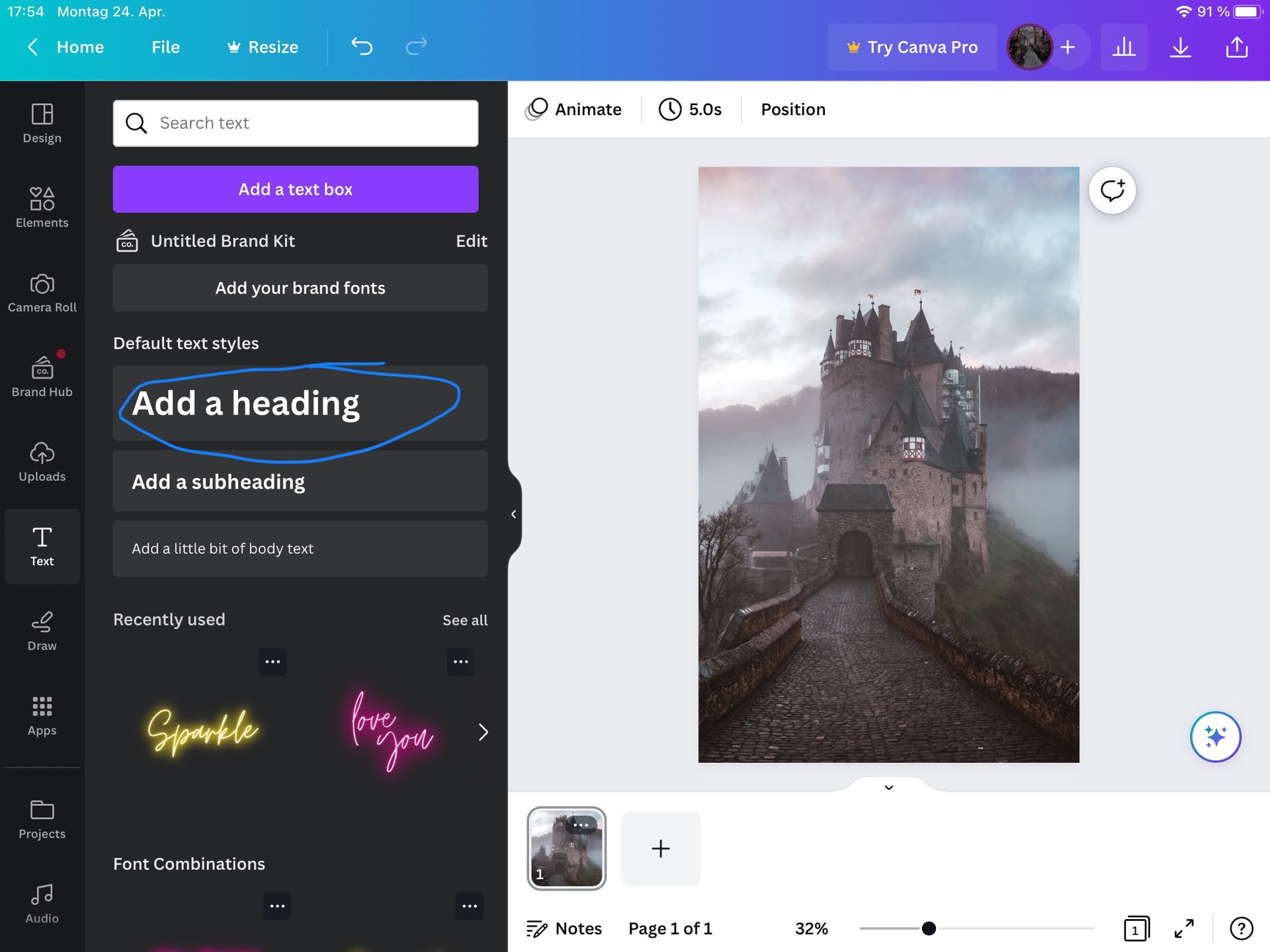Viewport: 1270px width, 952px height.
Task: Open Notes panel
Action: (x=564, y=928)
